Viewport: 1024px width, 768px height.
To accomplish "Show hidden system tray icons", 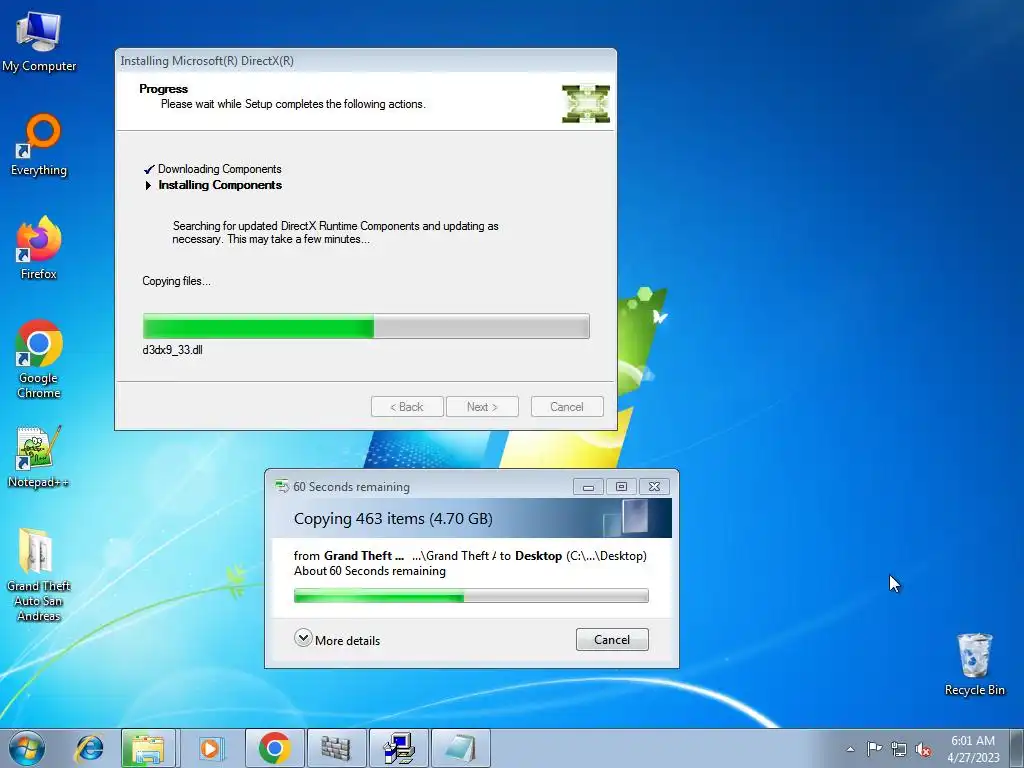I will pyautogui.click(x=850, y=749).
